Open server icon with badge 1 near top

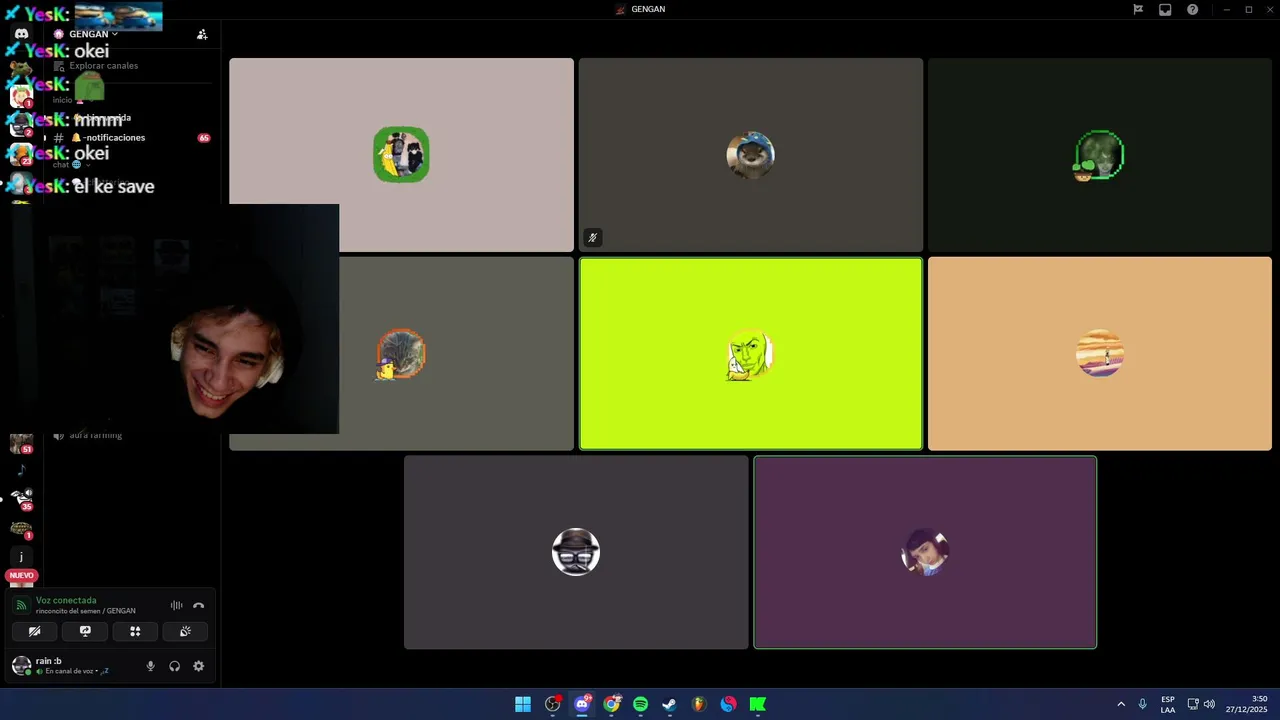click(x=21, y=97)
